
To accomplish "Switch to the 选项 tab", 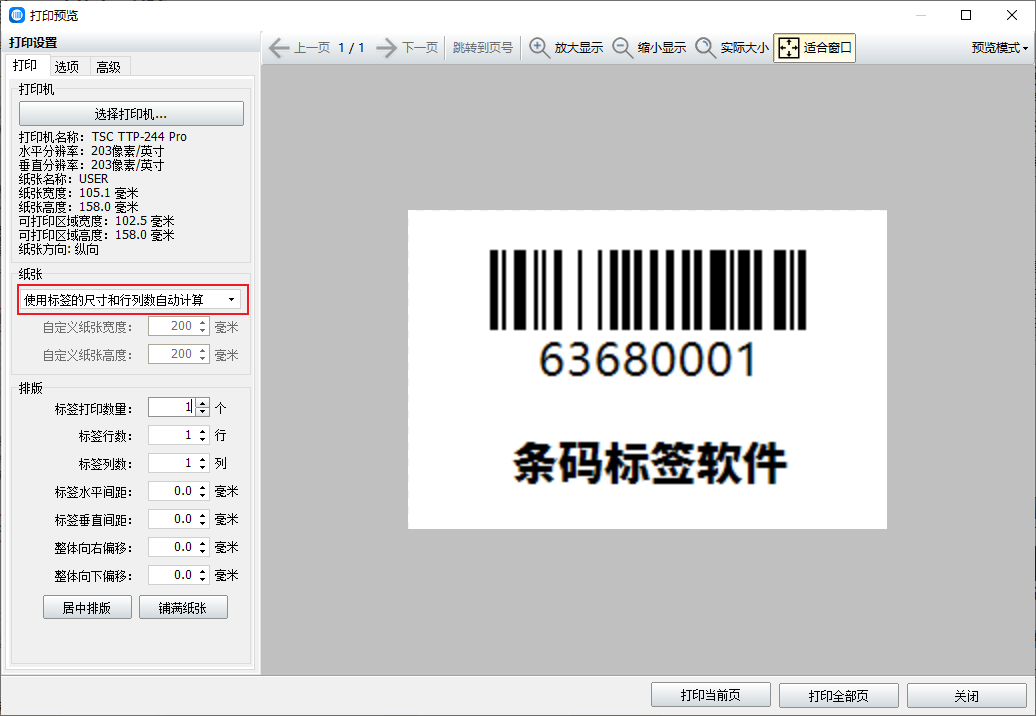I will pyautogui.click(x=67, y=67).
